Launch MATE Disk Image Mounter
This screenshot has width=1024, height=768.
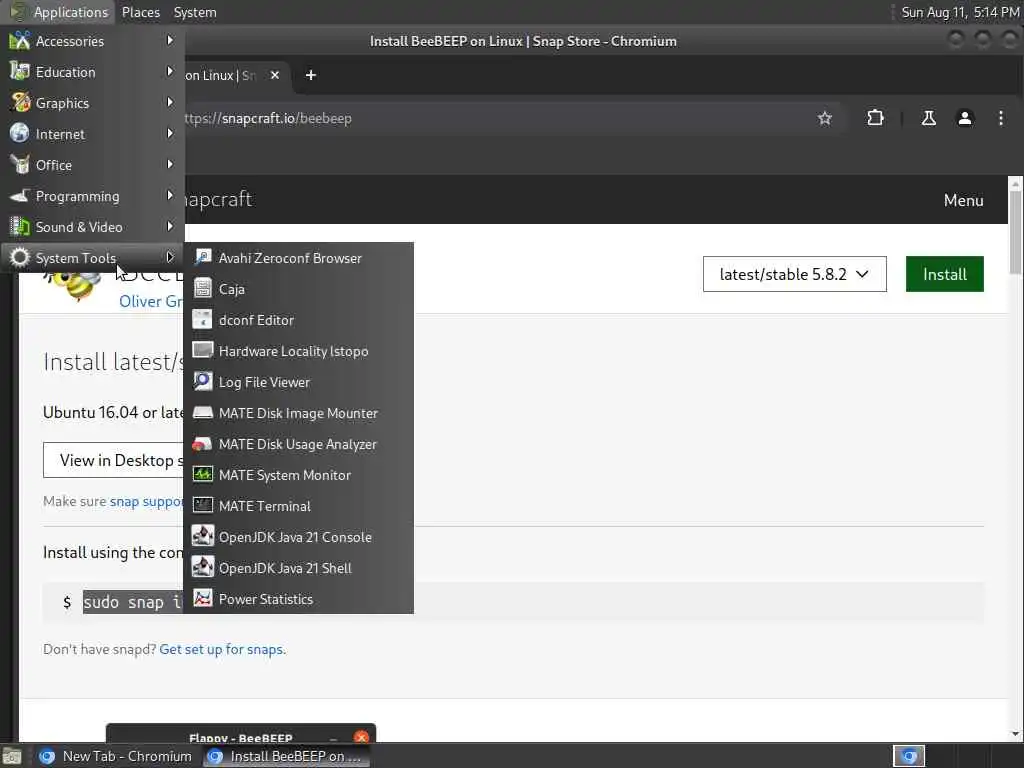298,413
